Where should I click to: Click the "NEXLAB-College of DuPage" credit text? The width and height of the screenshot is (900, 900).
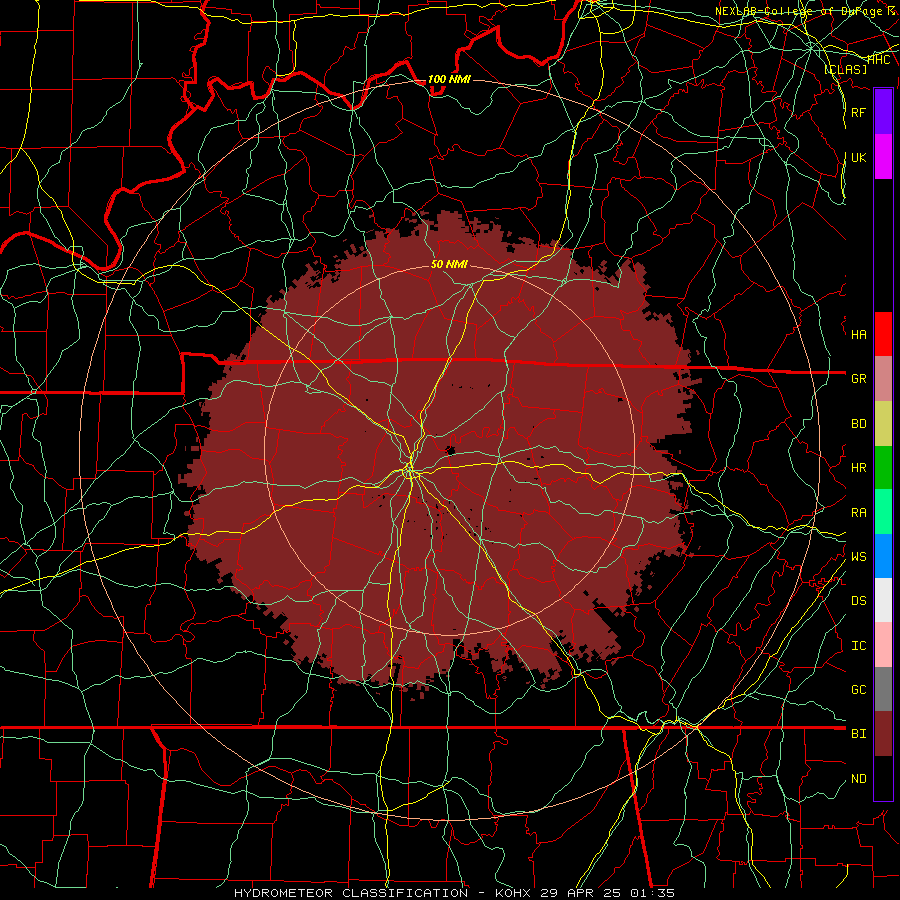pos(798,11)
